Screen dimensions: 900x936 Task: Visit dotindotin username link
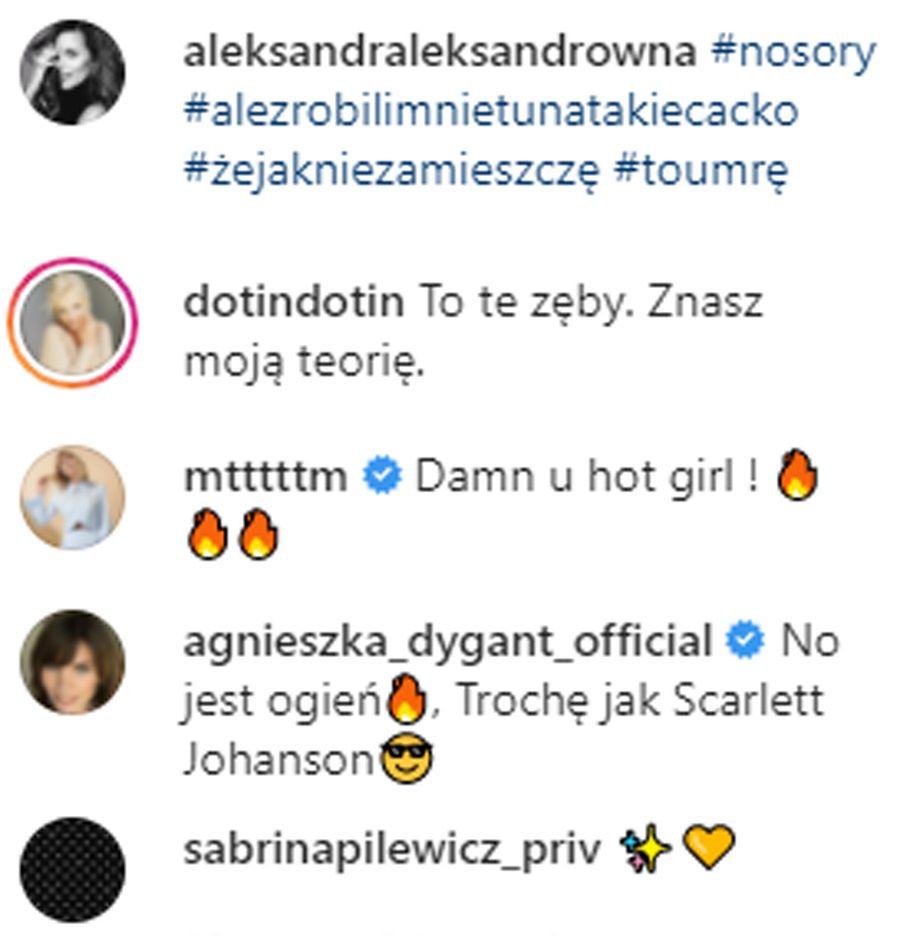point(294,301)
